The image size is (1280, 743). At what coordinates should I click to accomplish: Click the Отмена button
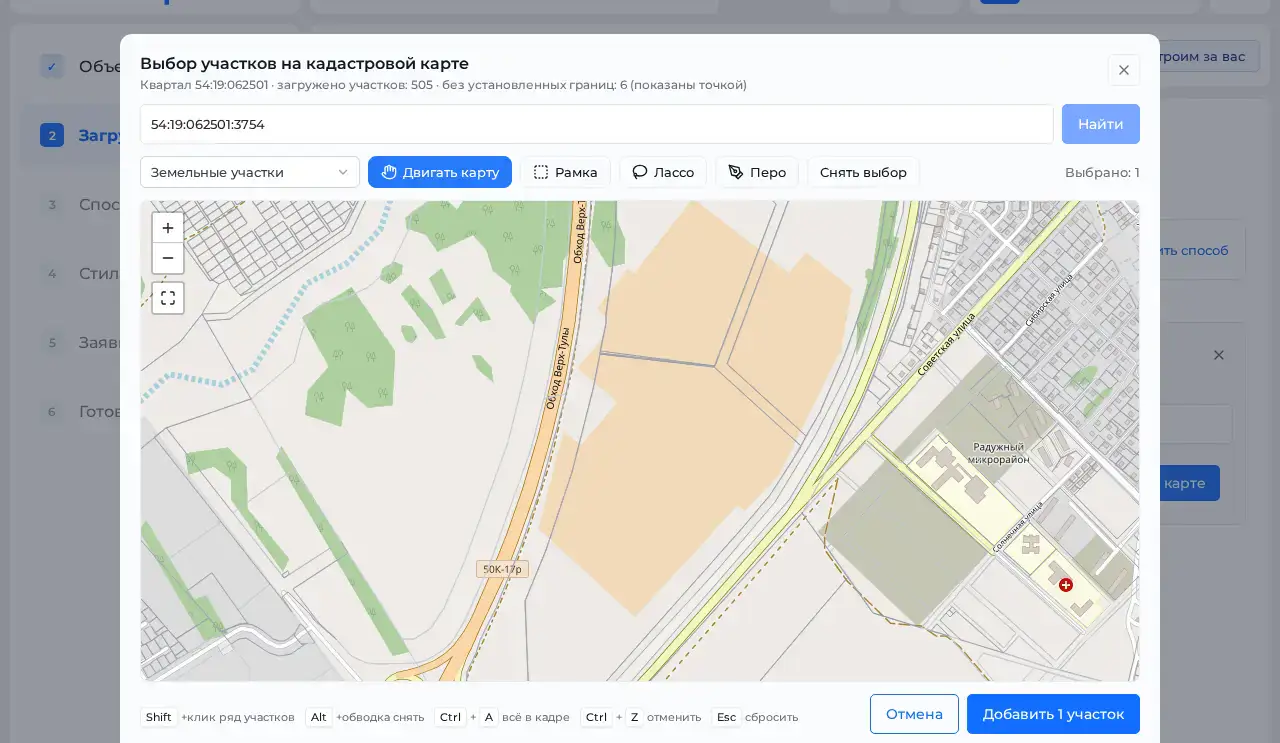tap(914, 714)
